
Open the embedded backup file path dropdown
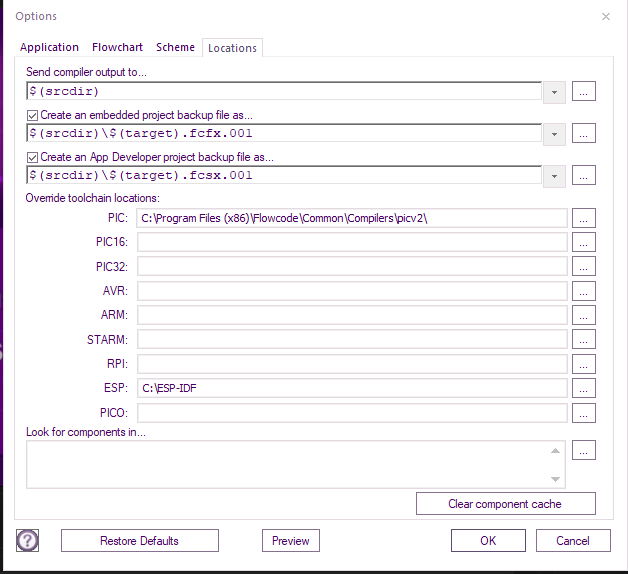(x=555, y=134)
